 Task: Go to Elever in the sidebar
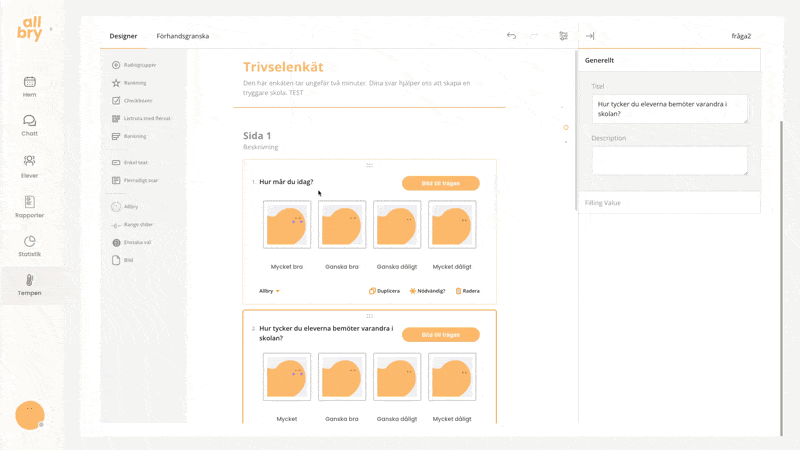(30, 165)
